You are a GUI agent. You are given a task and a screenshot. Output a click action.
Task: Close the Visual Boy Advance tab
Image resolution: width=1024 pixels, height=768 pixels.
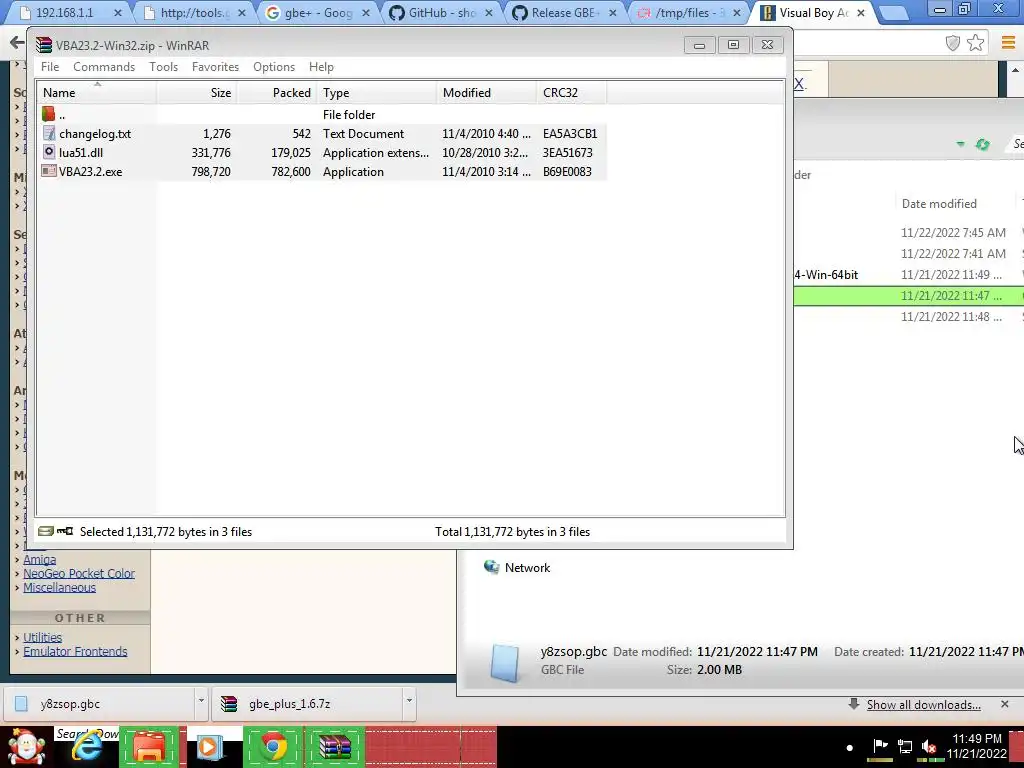tap(861, 12)
